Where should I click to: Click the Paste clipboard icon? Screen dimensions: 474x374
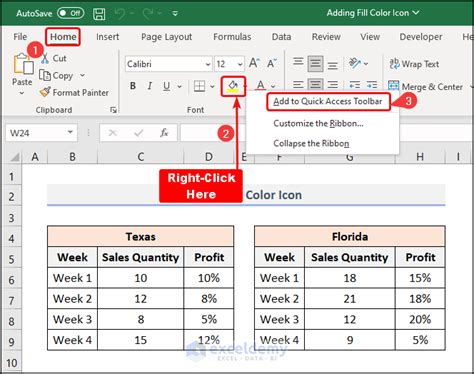point(23,63)
